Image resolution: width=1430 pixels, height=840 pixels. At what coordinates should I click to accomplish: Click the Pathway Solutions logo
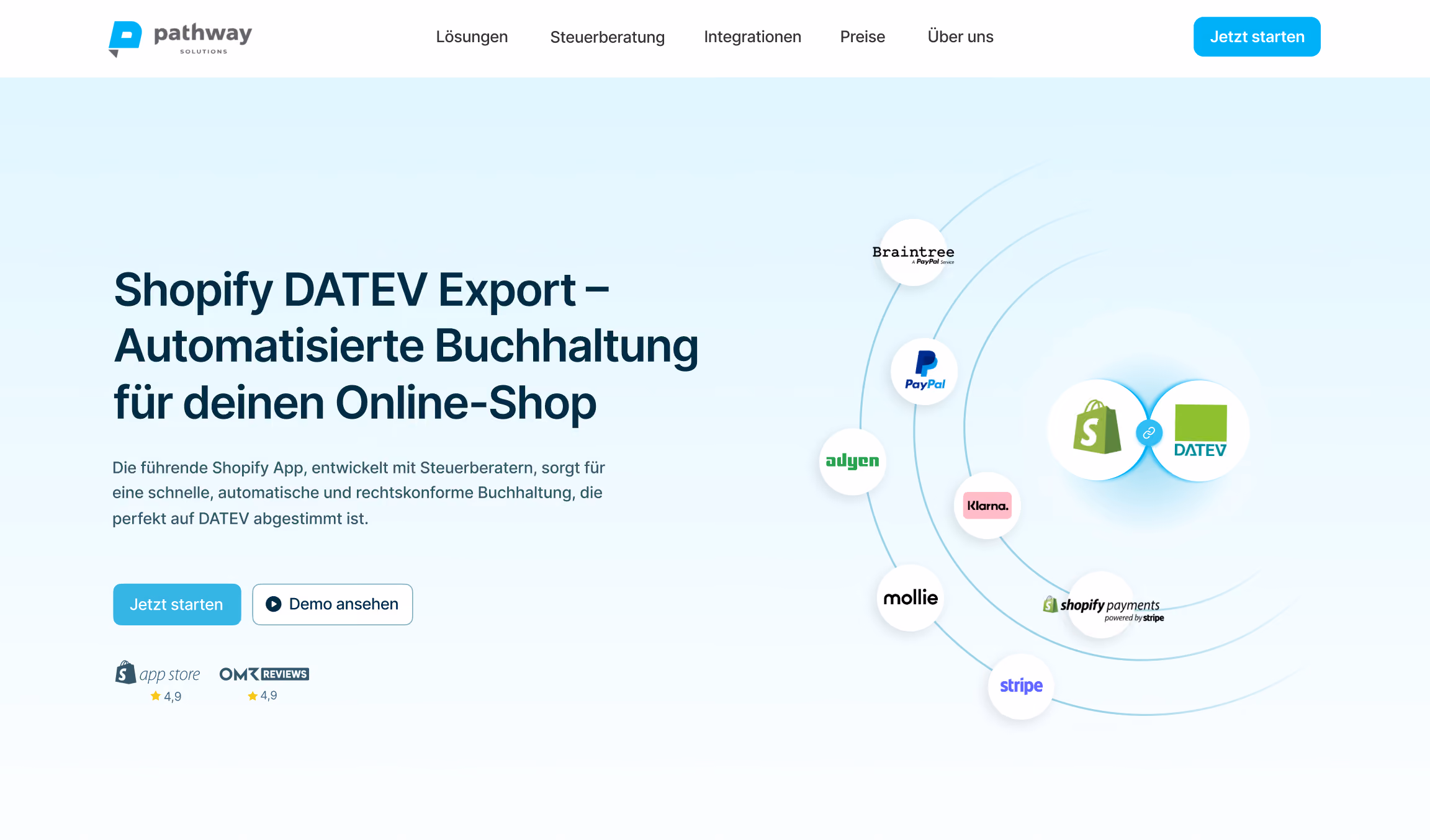tap(181, 38)
